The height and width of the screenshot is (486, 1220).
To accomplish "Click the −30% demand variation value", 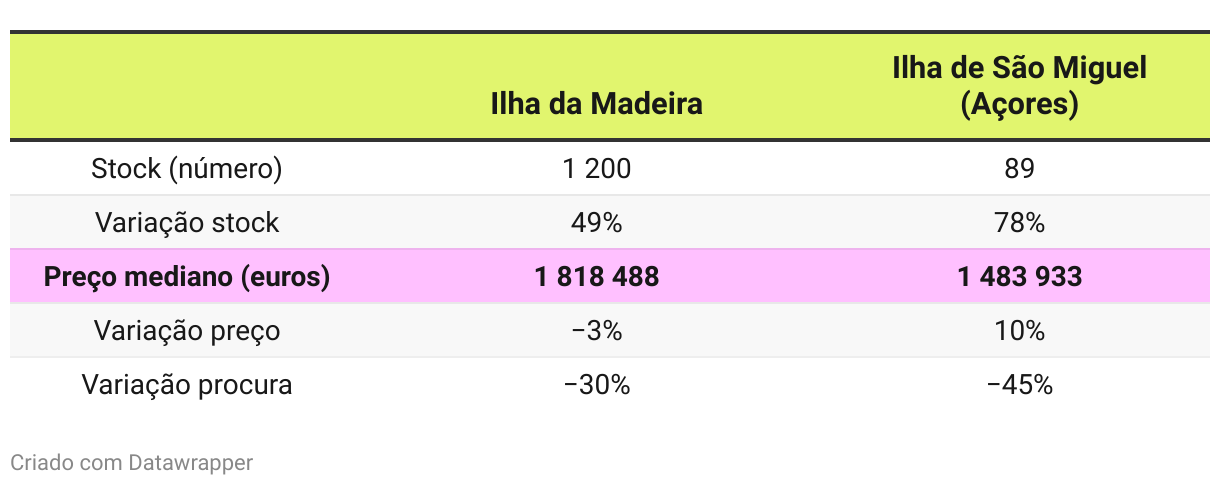I will [x=597, y=385].
